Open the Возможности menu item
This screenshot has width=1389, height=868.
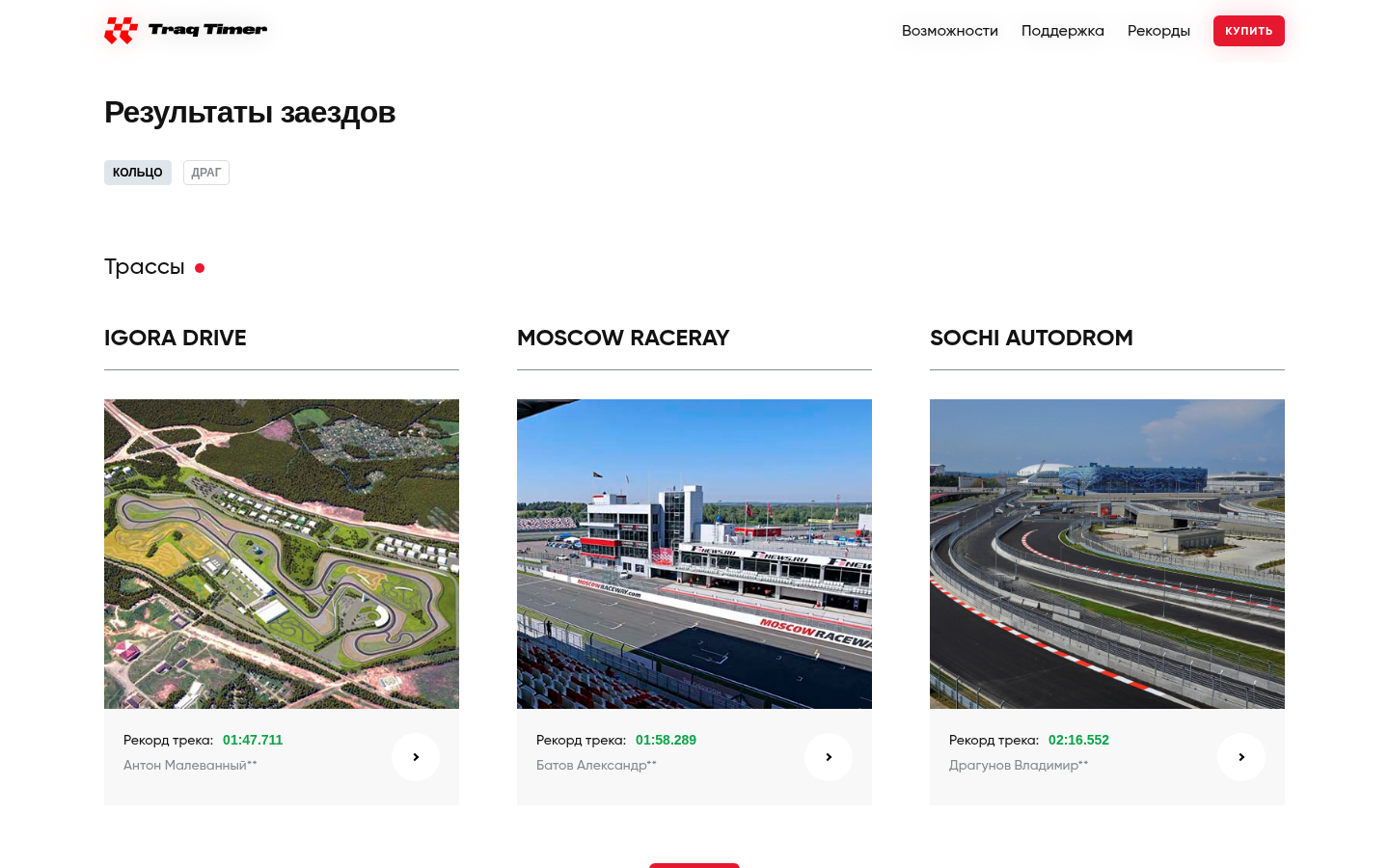point(950,31)
